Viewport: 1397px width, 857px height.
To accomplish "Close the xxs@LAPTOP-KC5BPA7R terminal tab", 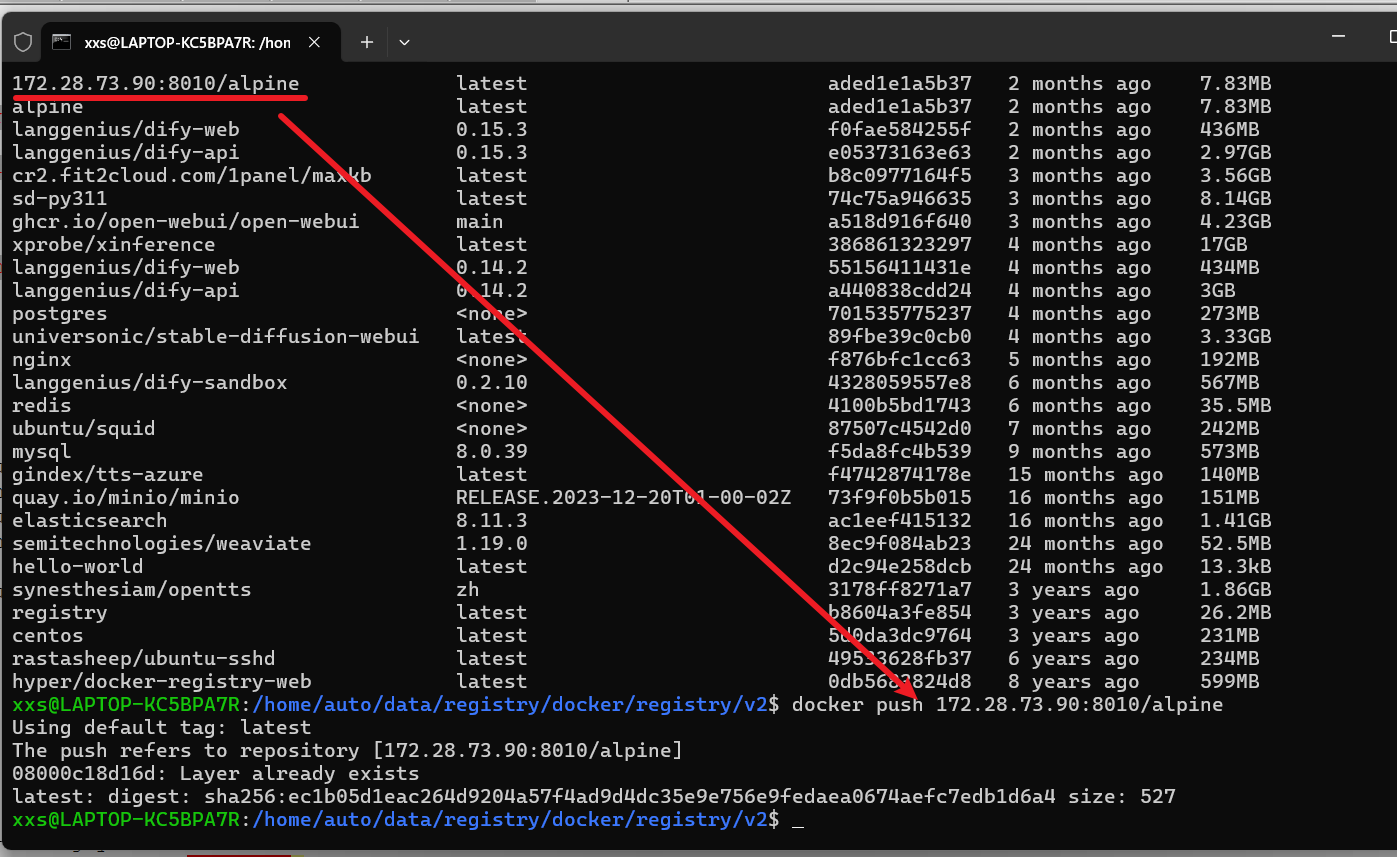I will [x=314, y=42].
